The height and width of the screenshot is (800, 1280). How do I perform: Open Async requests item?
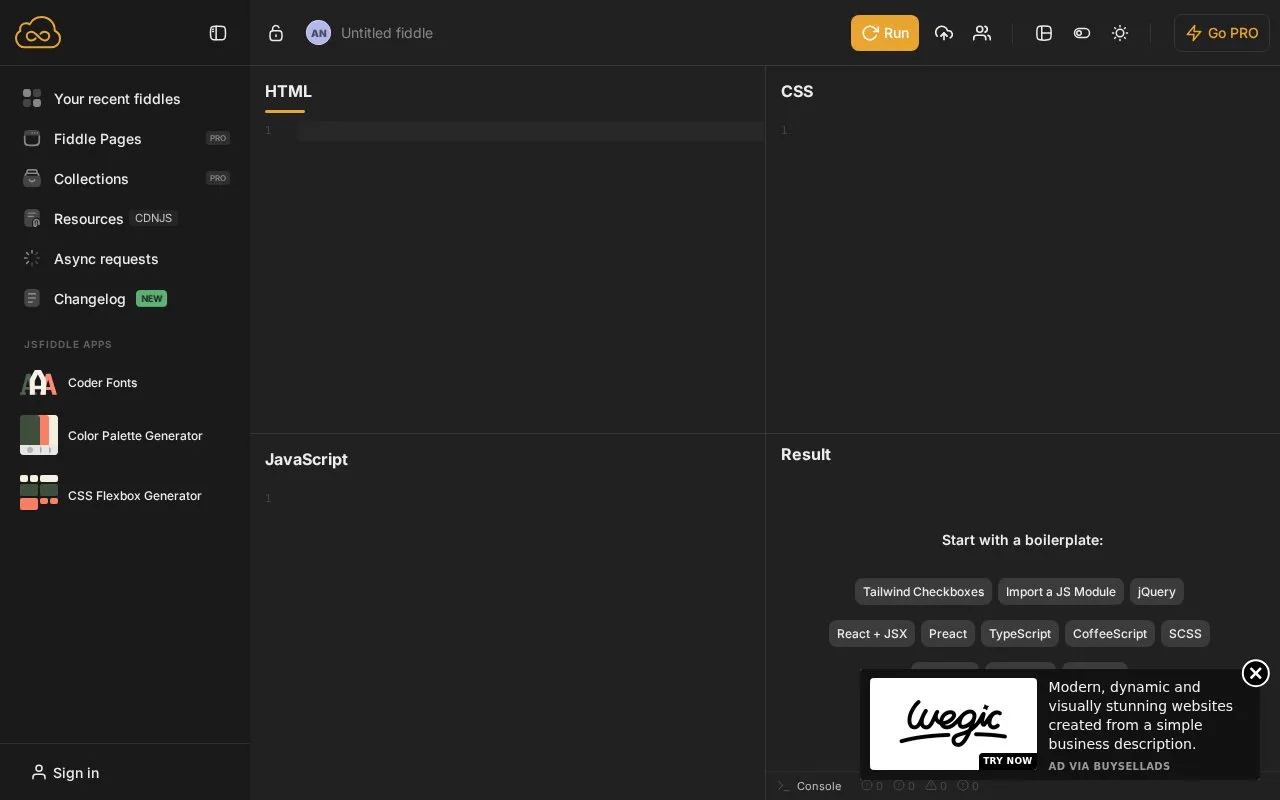tap(125, 258)
